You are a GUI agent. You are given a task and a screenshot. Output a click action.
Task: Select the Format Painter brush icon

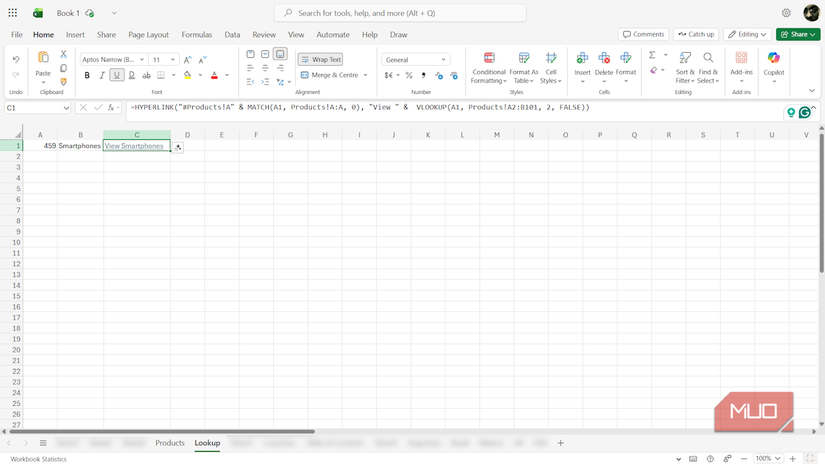pos(63,82)
